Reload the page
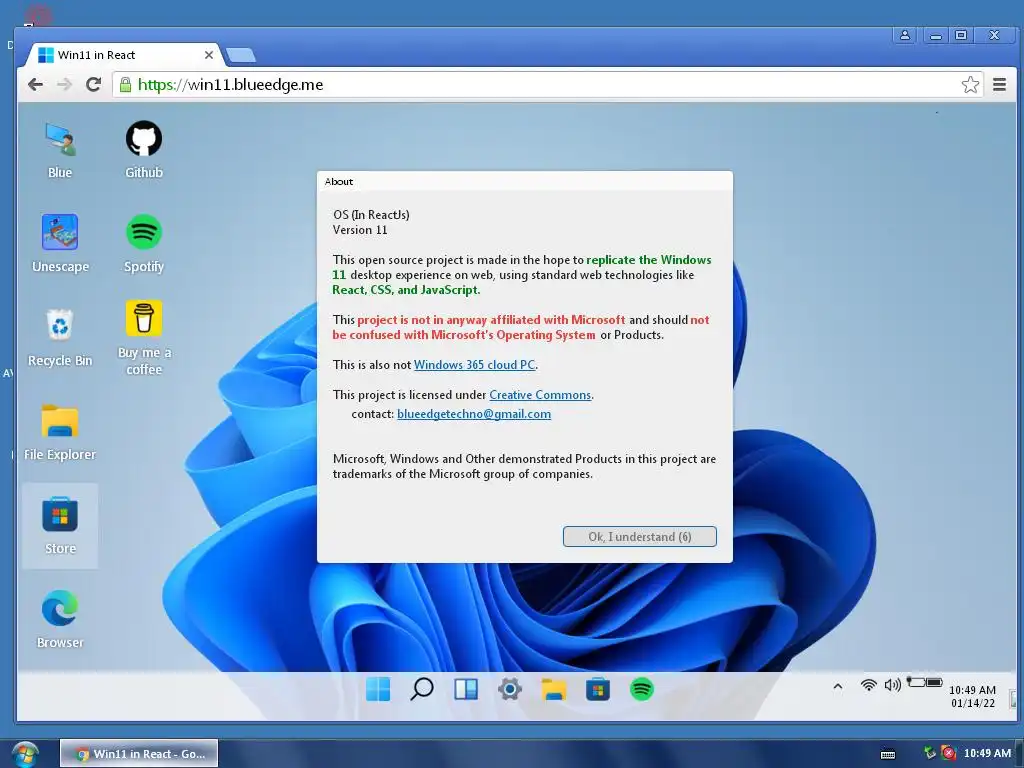 93,84
